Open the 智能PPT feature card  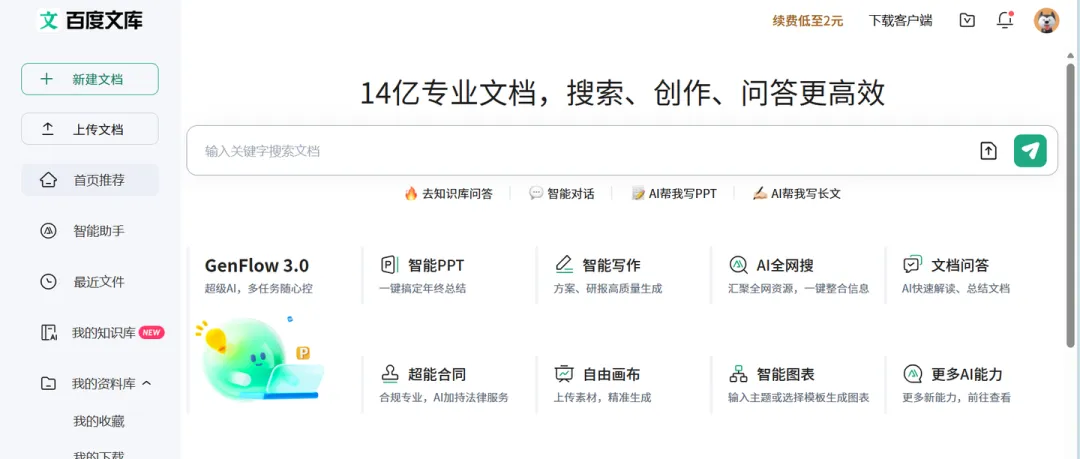448,276
